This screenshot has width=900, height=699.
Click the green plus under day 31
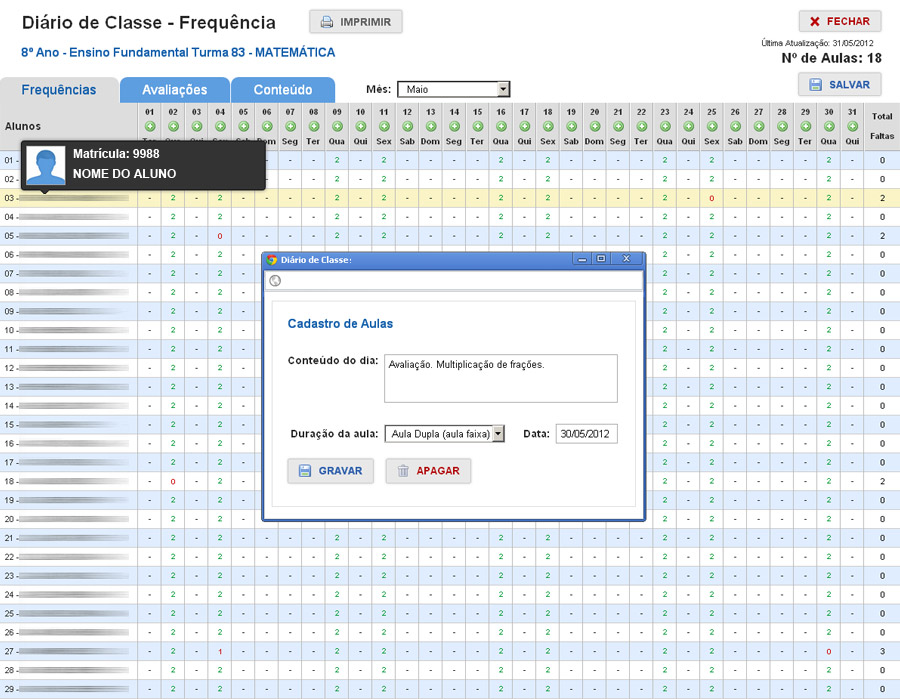[x=852, y=126]
